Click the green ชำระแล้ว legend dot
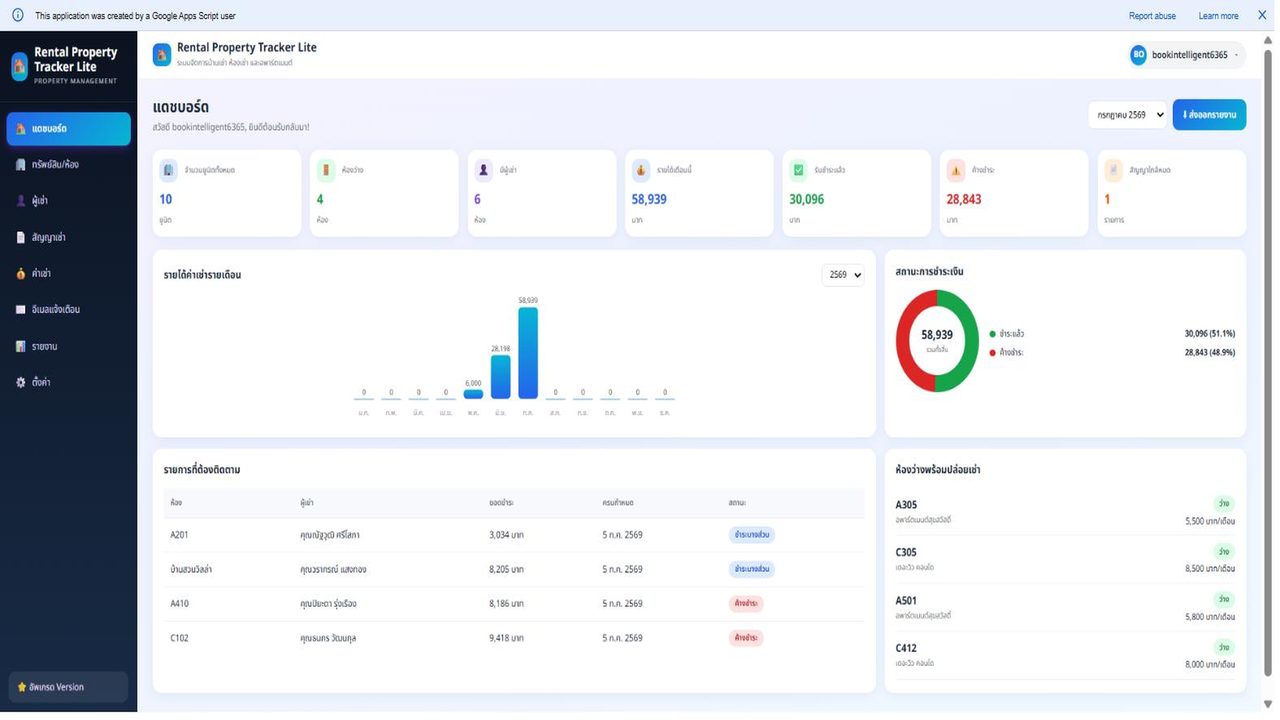 pos(992,334)
